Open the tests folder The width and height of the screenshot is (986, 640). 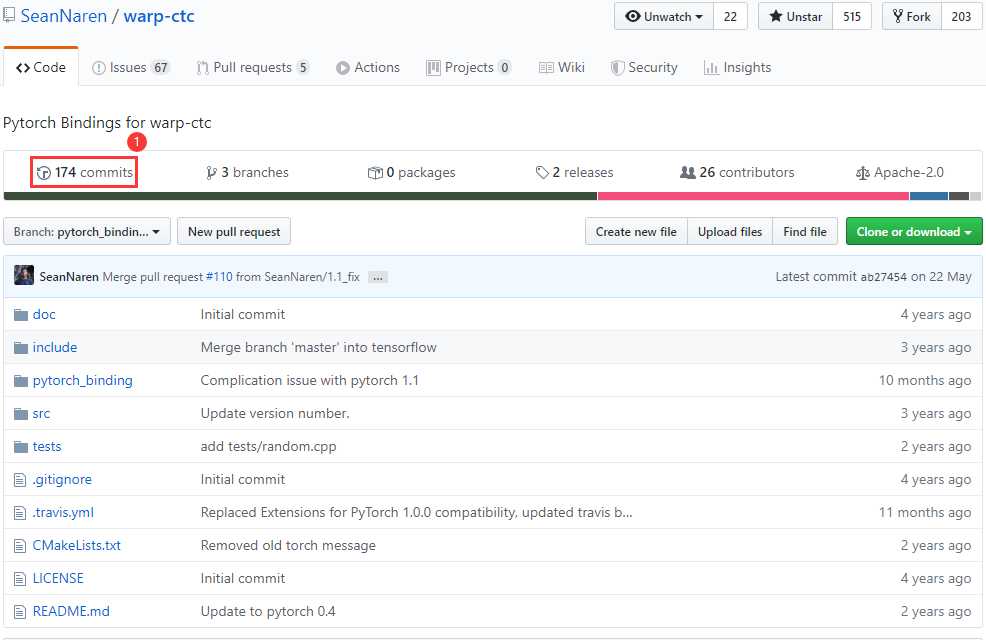click(47, 446)
